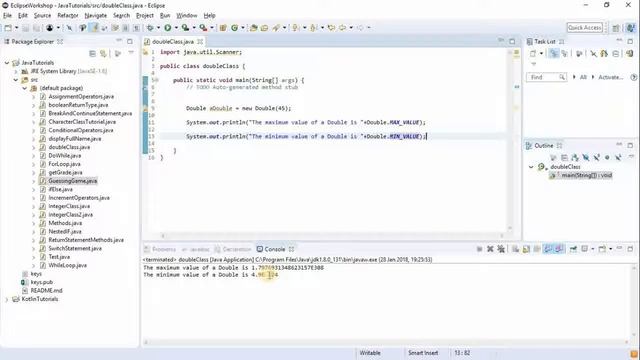Open Run button dropdown arrow
The width and height of the screenshot is (640, 360).
pos(176,28)
